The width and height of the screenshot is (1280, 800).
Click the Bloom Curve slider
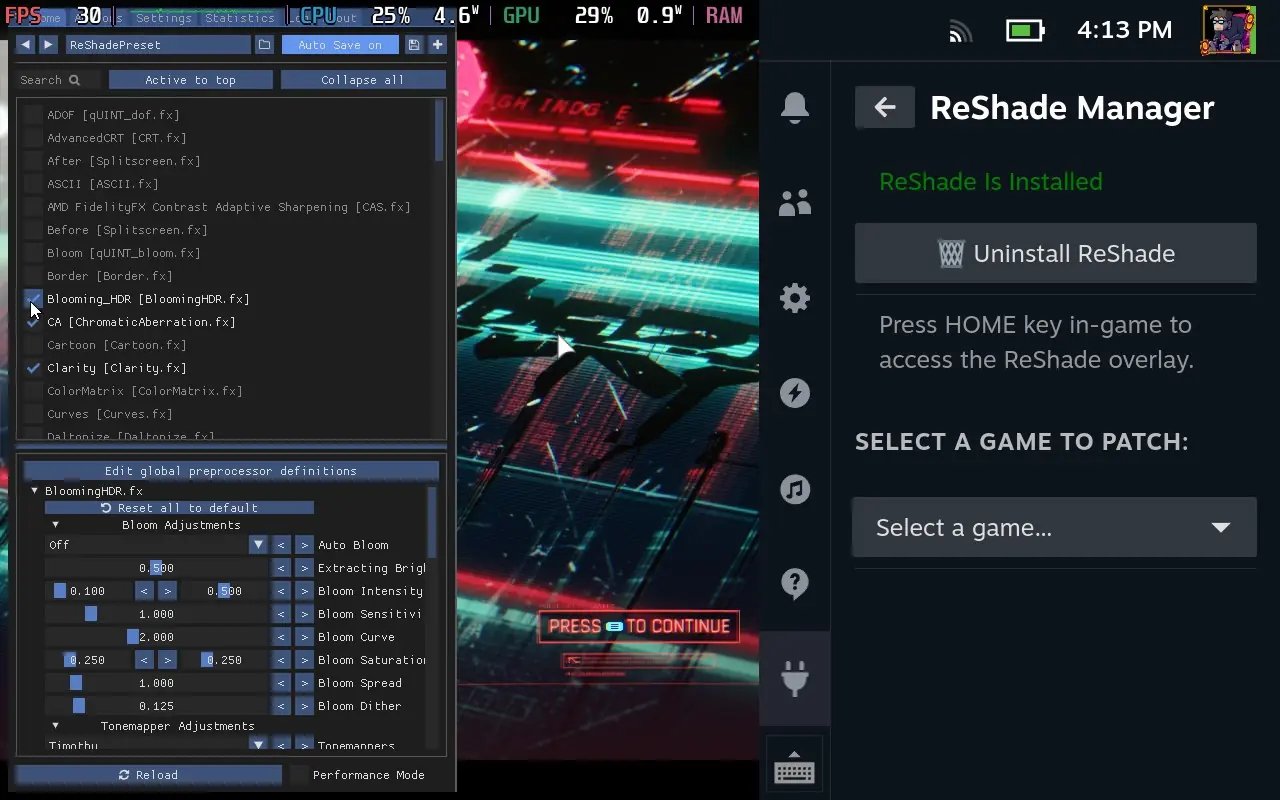[157, 637]
